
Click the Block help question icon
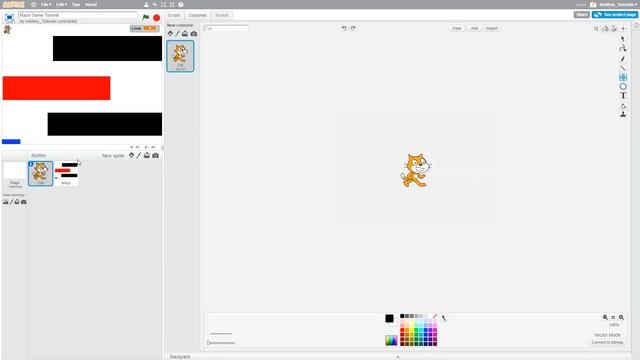[x=180, y=4]
